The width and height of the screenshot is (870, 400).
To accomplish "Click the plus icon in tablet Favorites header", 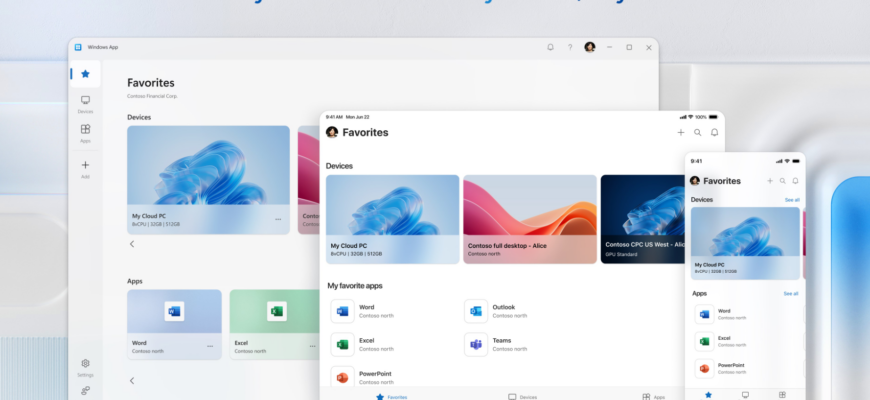I will (x=681, y=133).
